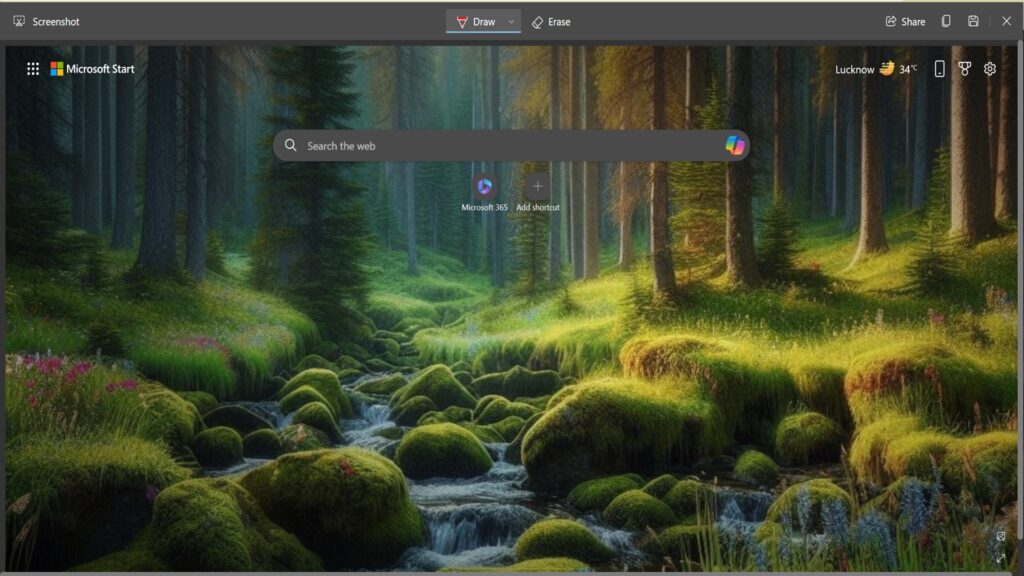Image resolution: width=1024 pixels, height=576 pixels.
Task: Open Microsoft Rewards from the trophy icon
Action: pos(963,68)
